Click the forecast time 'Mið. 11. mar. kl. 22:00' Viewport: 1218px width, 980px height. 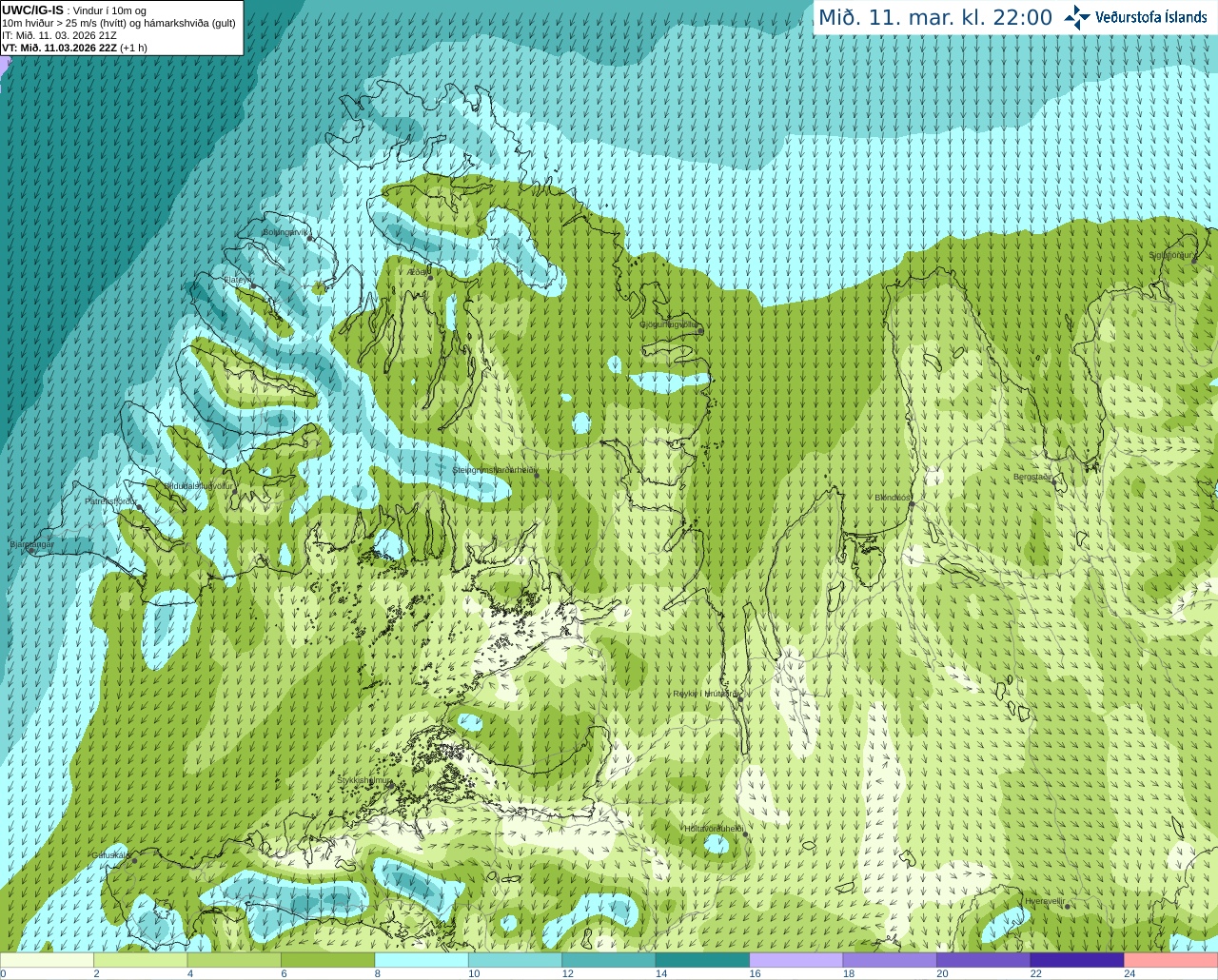tap(935, 17)
